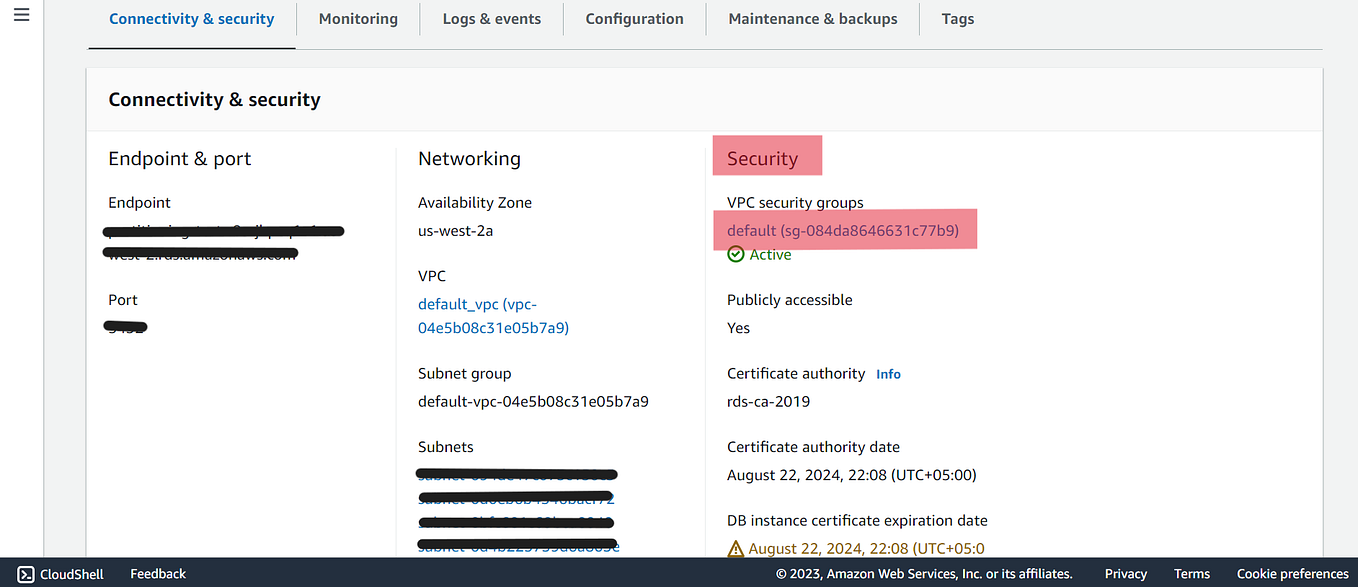Click the Connectivity & security tab
1358x587 pixels.
pos(191,18)
